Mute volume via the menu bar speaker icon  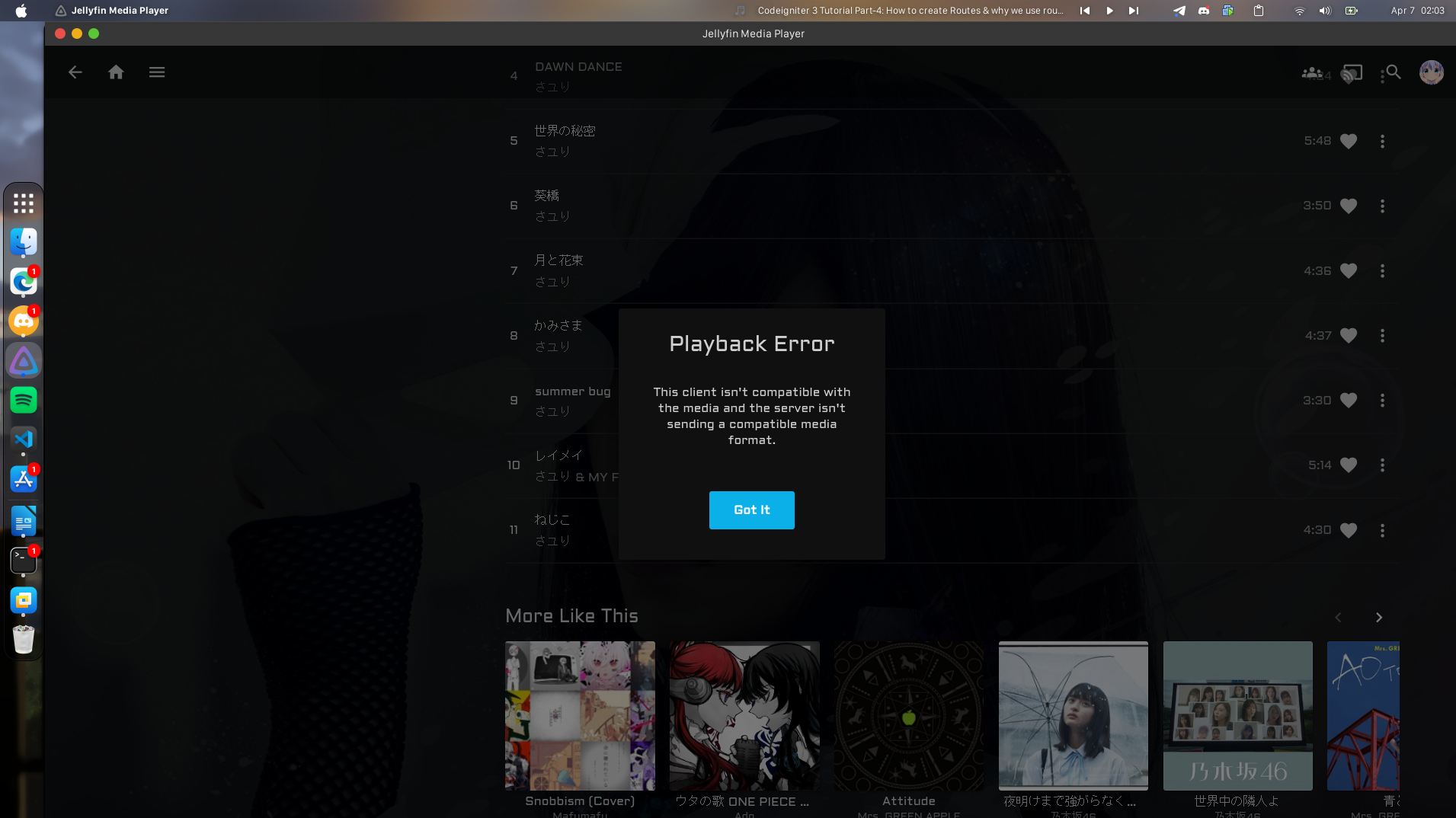(x=1324, y=10)
